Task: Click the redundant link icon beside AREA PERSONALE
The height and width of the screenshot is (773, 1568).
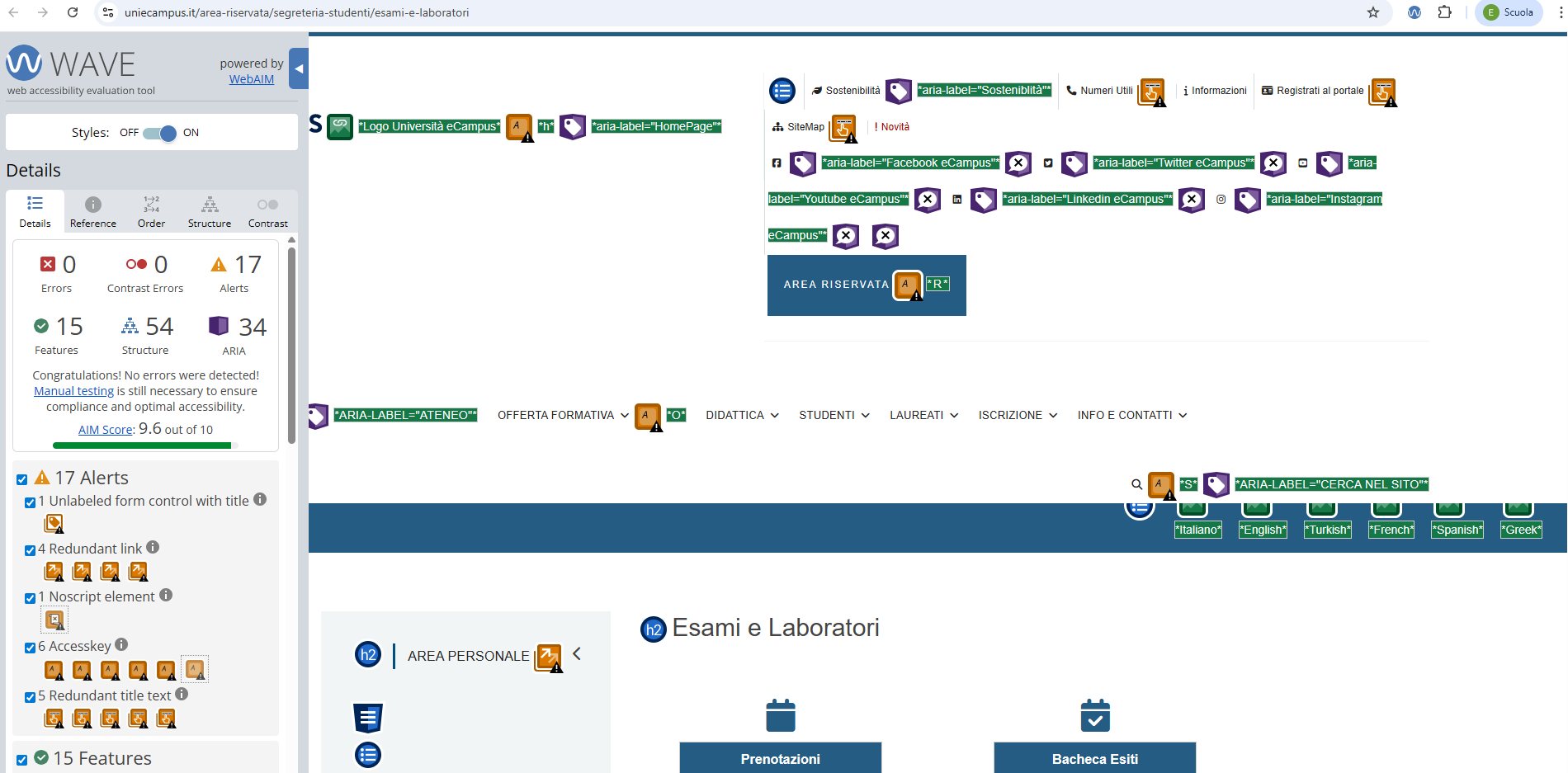Action: [549, 658]
